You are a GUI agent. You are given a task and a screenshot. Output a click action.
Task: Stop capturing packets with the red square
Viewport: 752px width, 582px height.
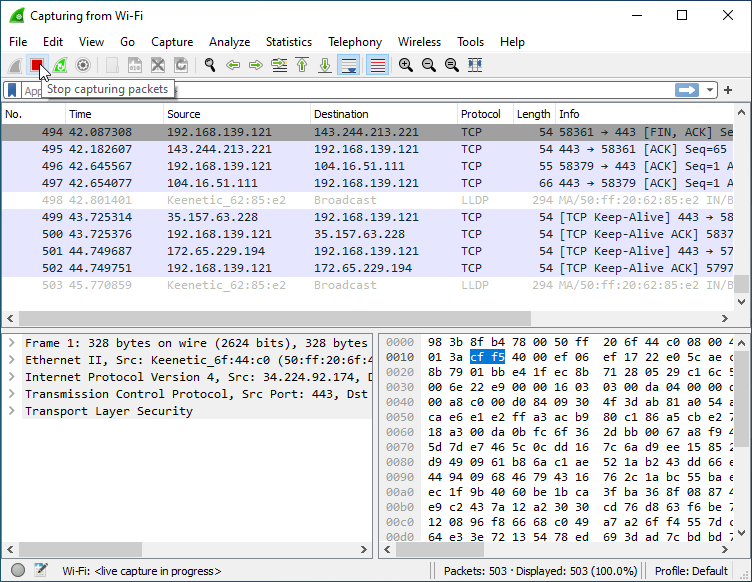[x=37, y=65]
